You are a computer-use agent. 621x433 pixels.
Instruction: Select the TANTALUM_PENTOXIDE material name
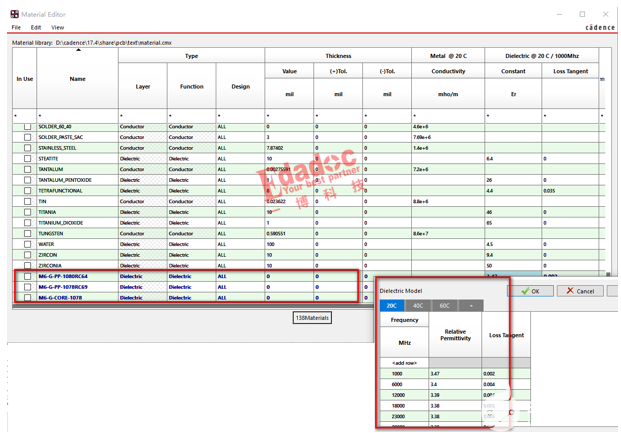pyautogui.click(x=65, y=180)
